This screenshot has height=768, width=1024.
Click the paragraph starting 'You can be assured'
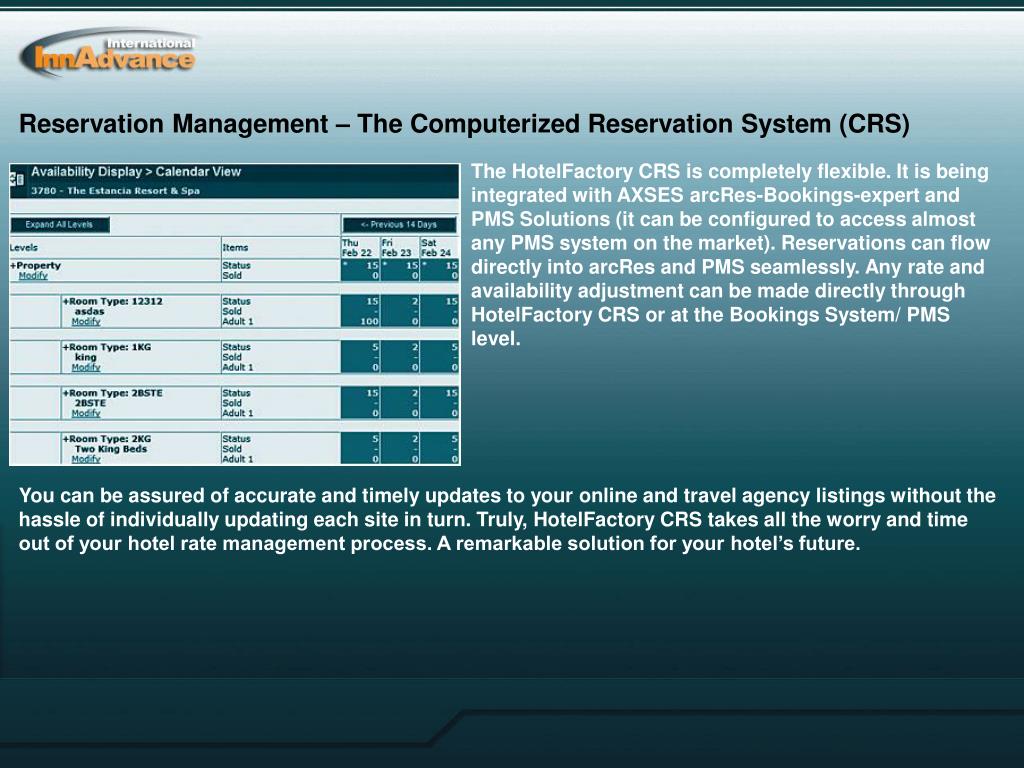point(507,519)
